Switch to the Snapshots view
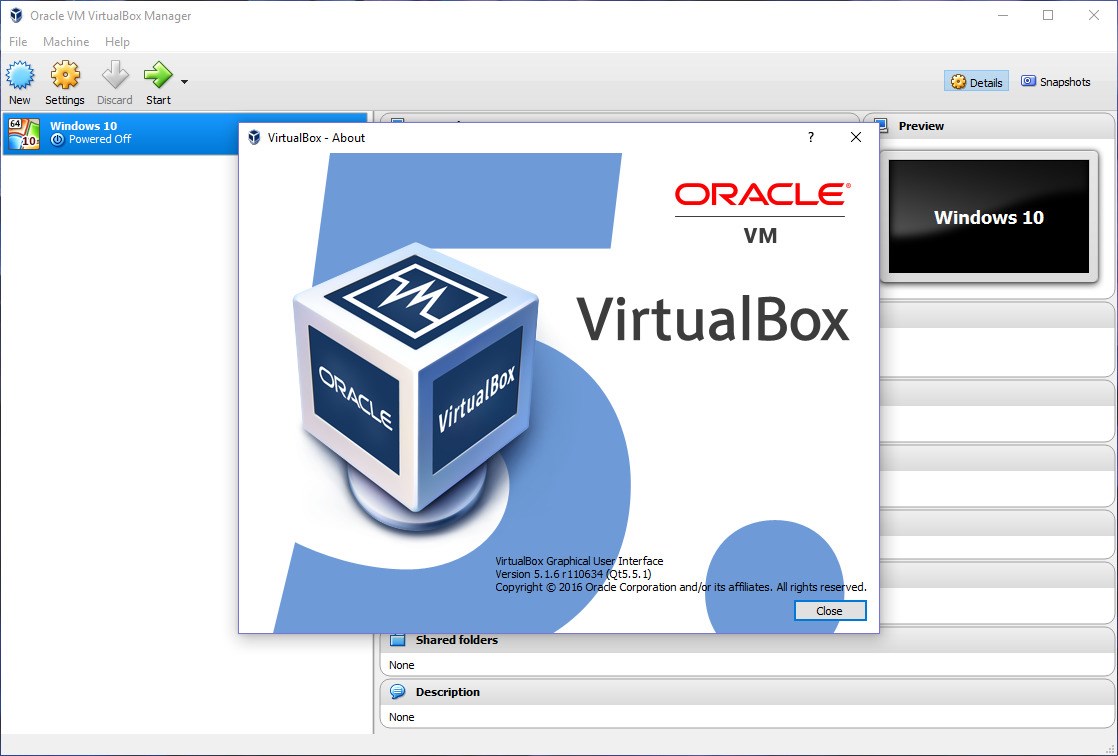This screenshot has width=1118, height=756. click(x=1055, y=82)
